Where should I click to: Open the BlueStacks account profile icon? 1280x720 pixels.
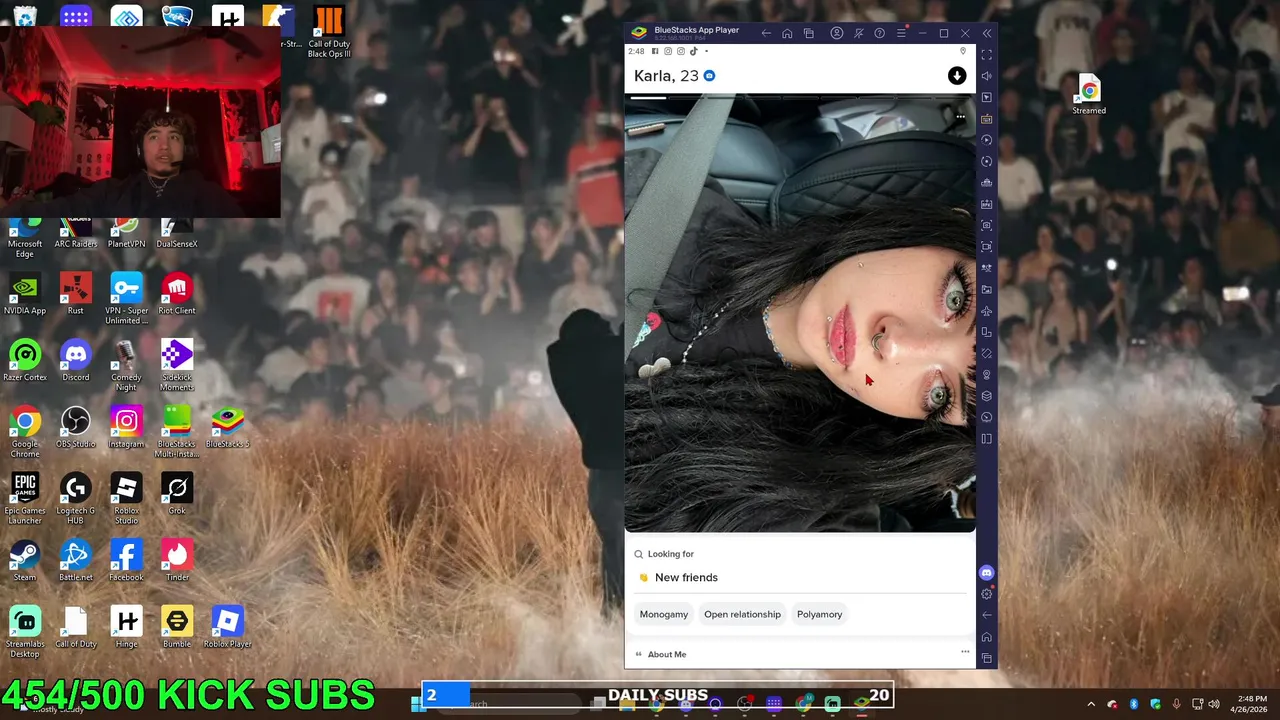[x=837, y=33]
